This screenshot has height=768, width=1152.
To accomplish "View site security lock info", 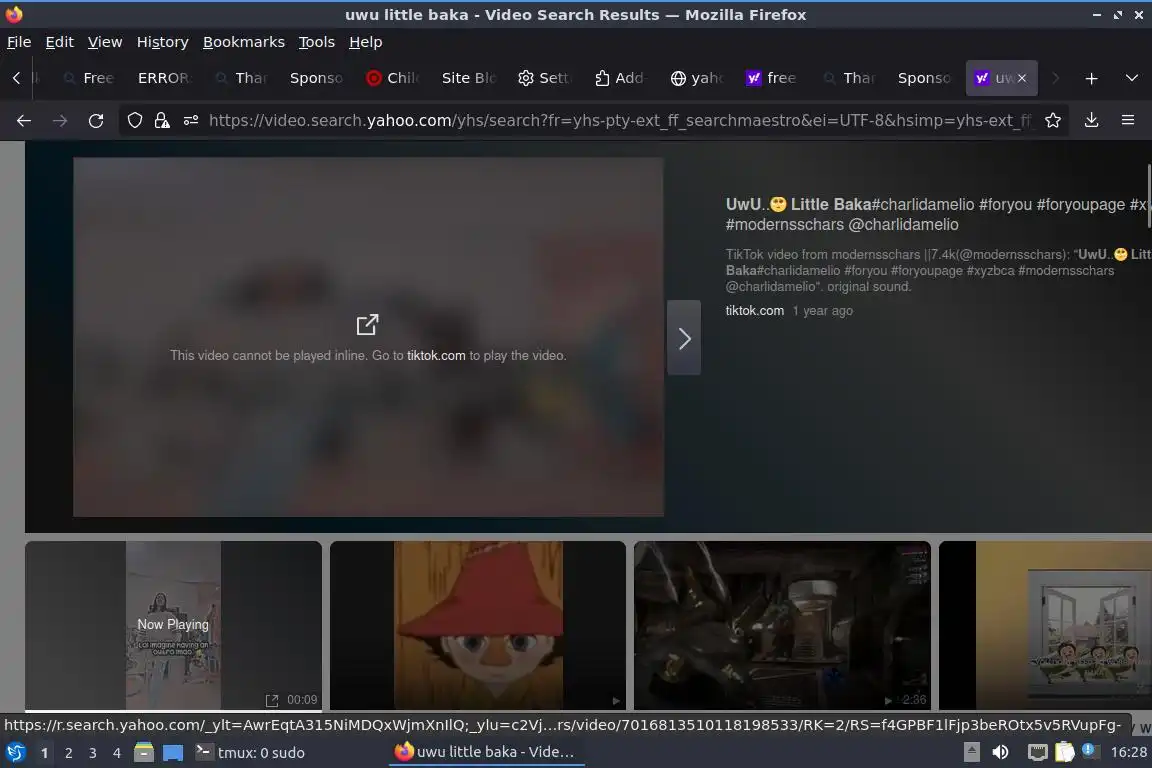I will click(162, 121).
